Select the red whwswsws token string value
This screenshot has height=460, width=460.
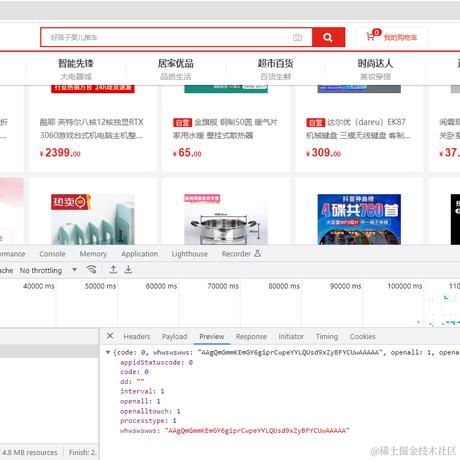tap(257, 431)
